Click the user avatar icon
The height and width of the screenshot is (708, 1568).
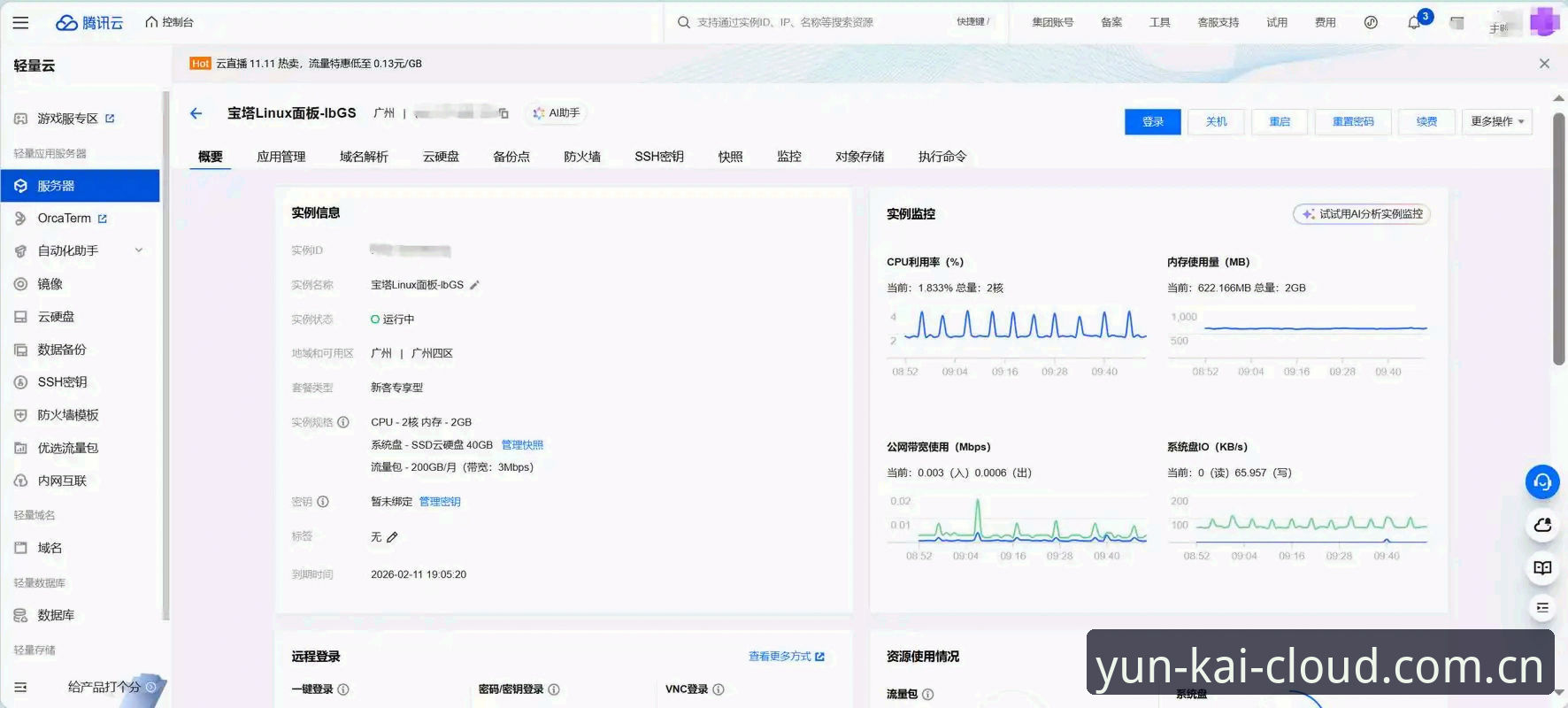click(1544, 21)
